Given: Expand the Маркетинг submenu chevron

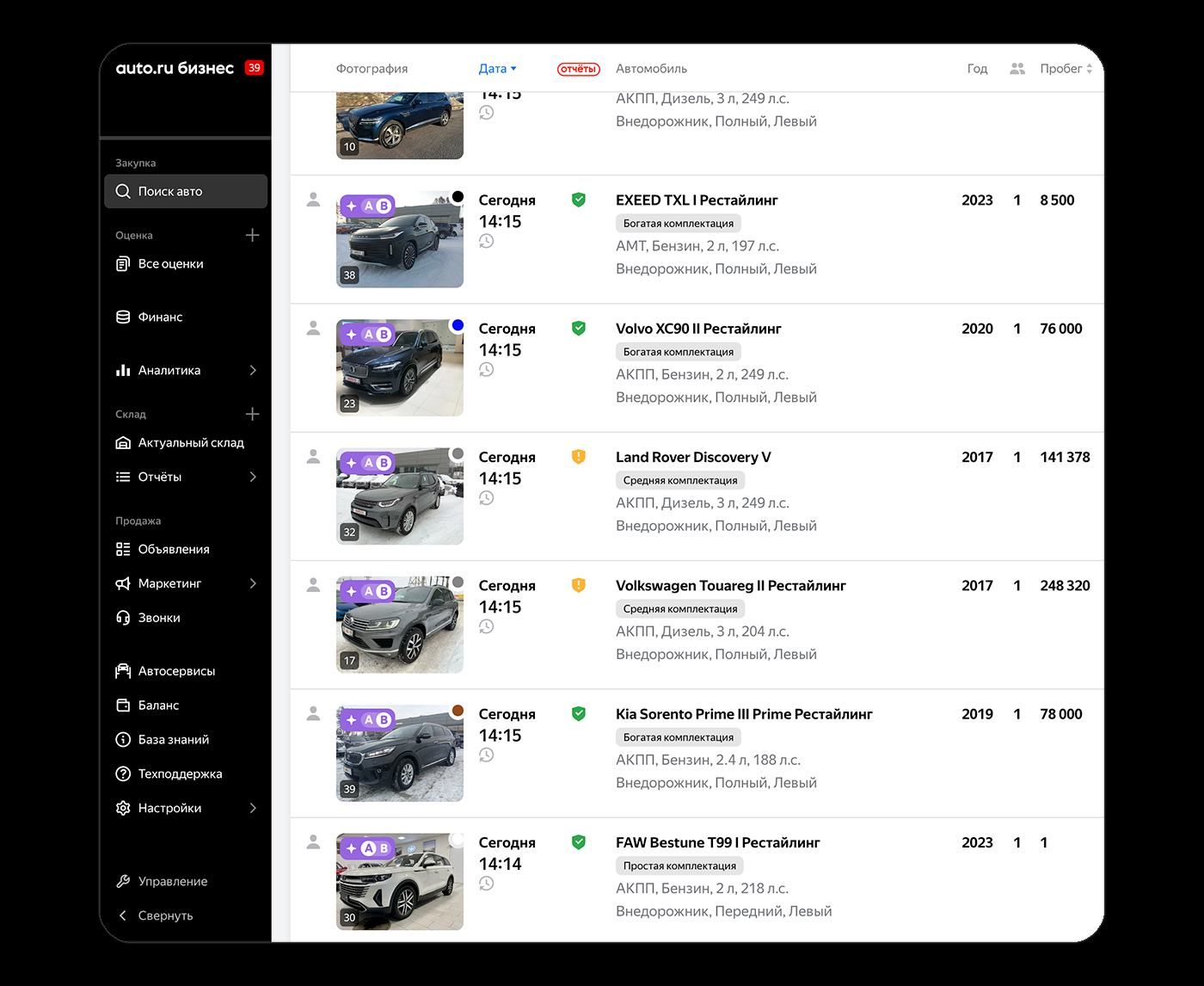Looking at the screenshot, I should click(x=253, y=584).
